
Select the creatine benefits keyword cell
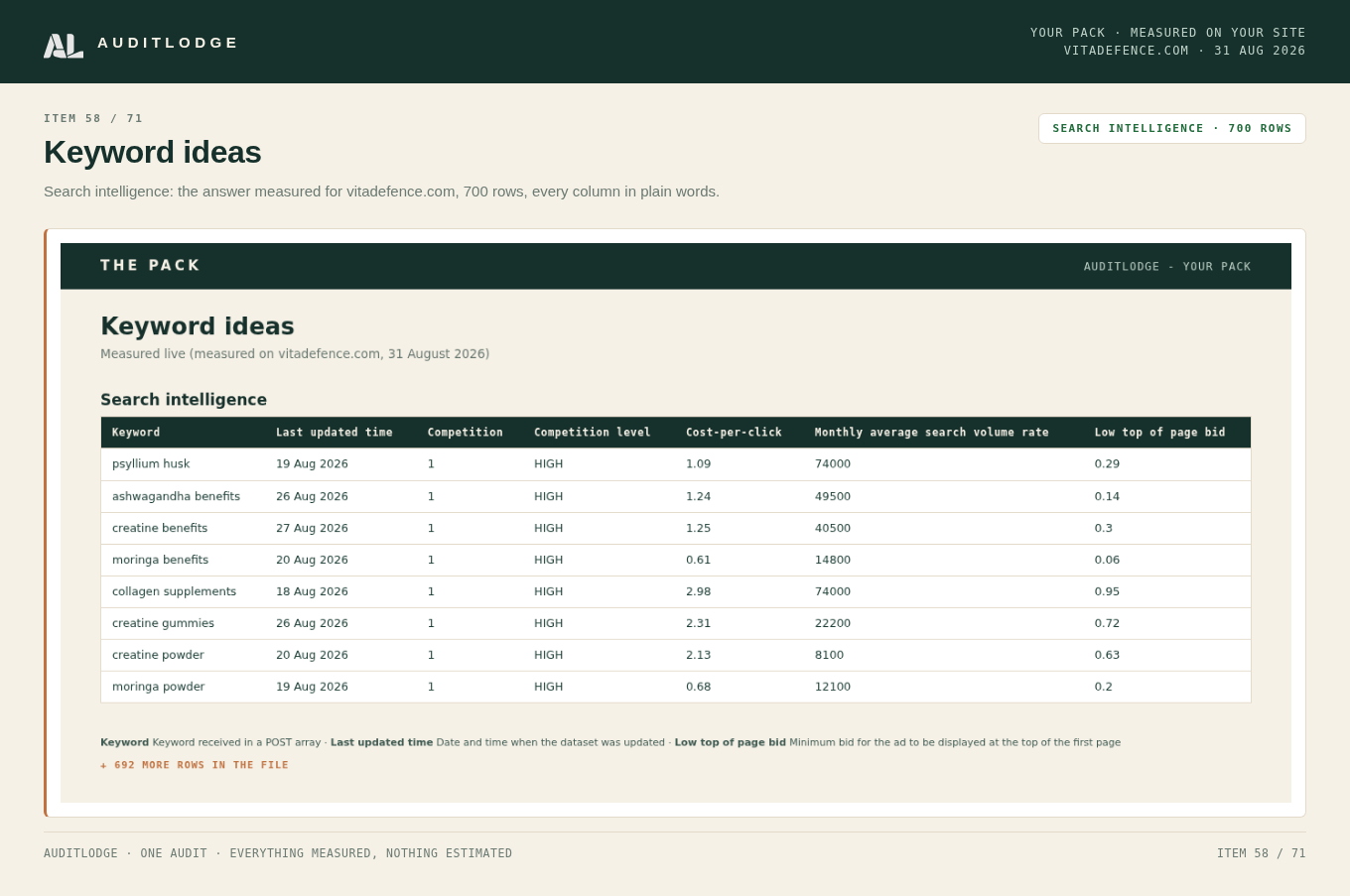160,528
